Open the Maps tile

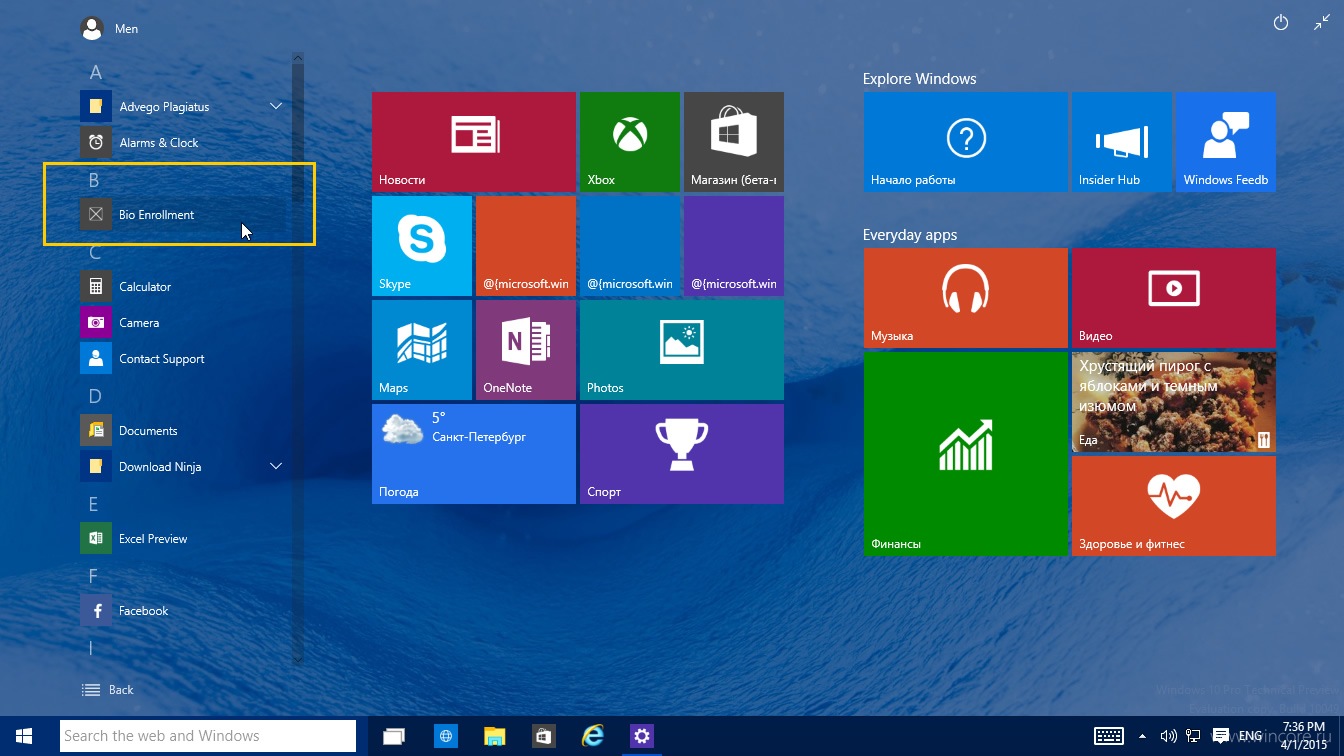[x=422, y=350]
